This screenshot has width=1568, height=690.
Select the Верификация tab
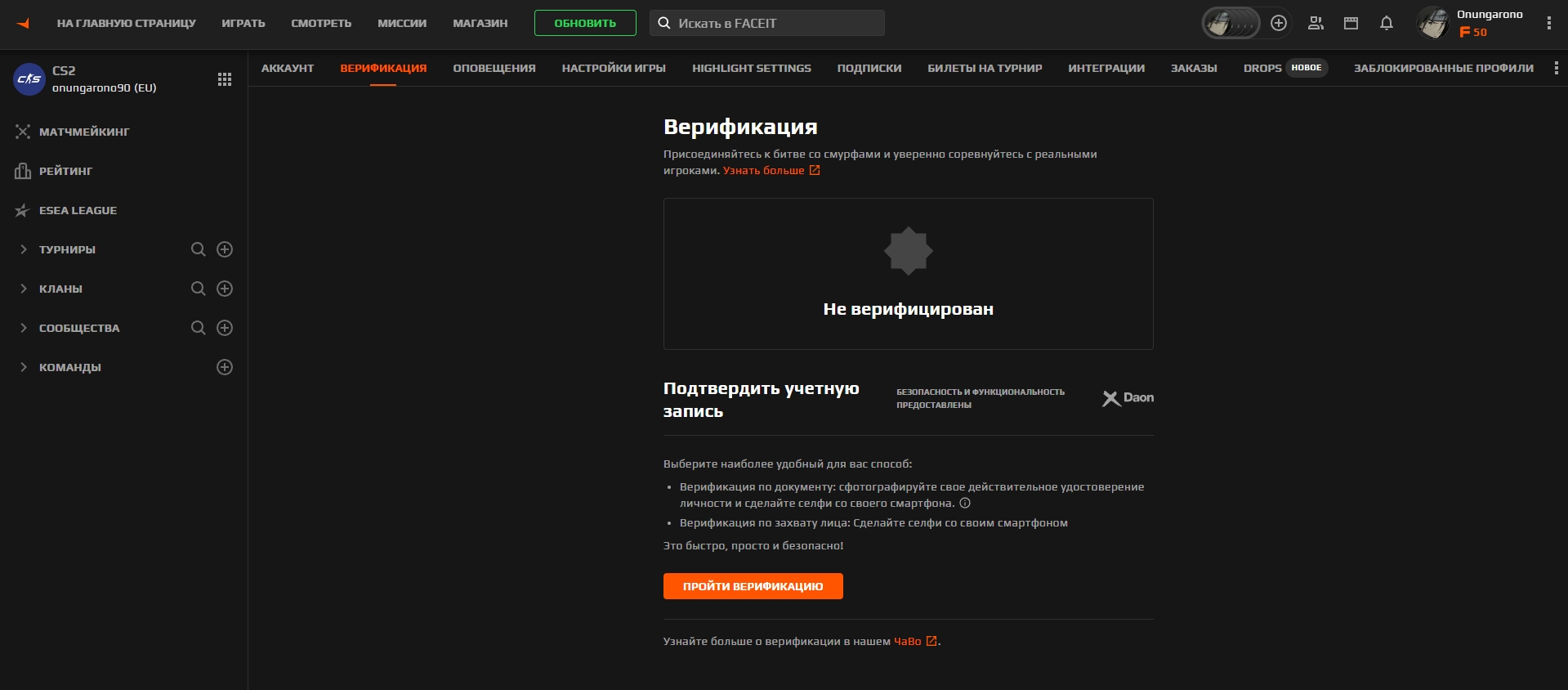pyautogui.click(x=383, y=68)
